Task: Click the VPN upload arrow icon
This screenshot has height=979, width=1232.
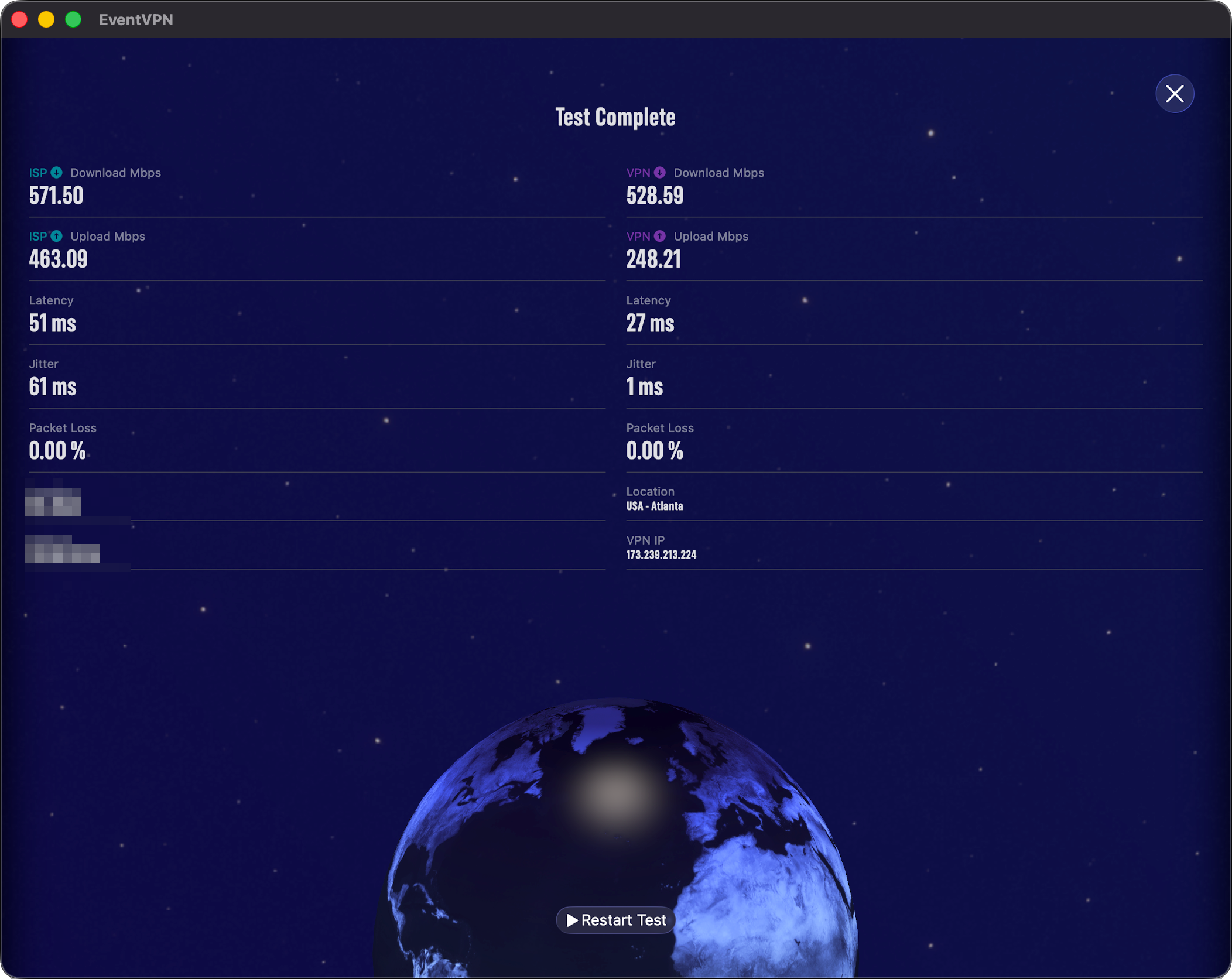Action: [659, 236]
